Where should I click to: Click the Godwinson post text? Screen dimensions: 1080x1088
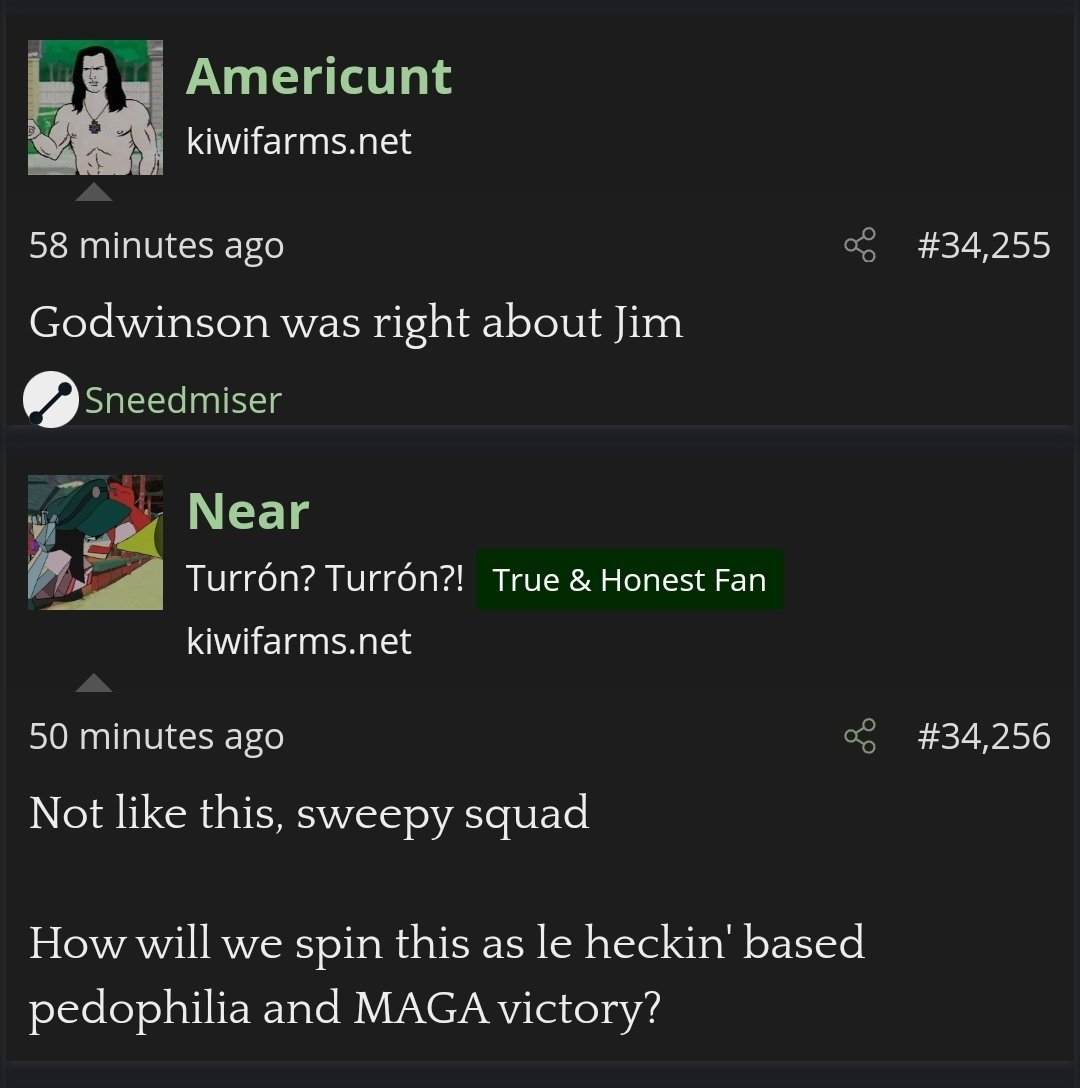pyautogui.click(x=356, y=323)
